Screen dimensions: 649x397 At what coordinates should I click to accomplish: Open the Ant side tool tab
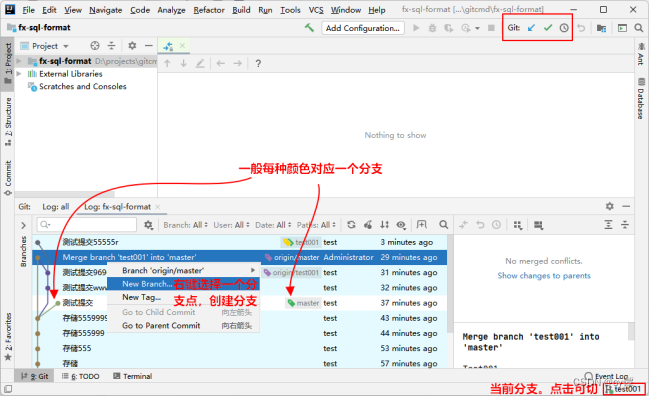tap(641, 53)
